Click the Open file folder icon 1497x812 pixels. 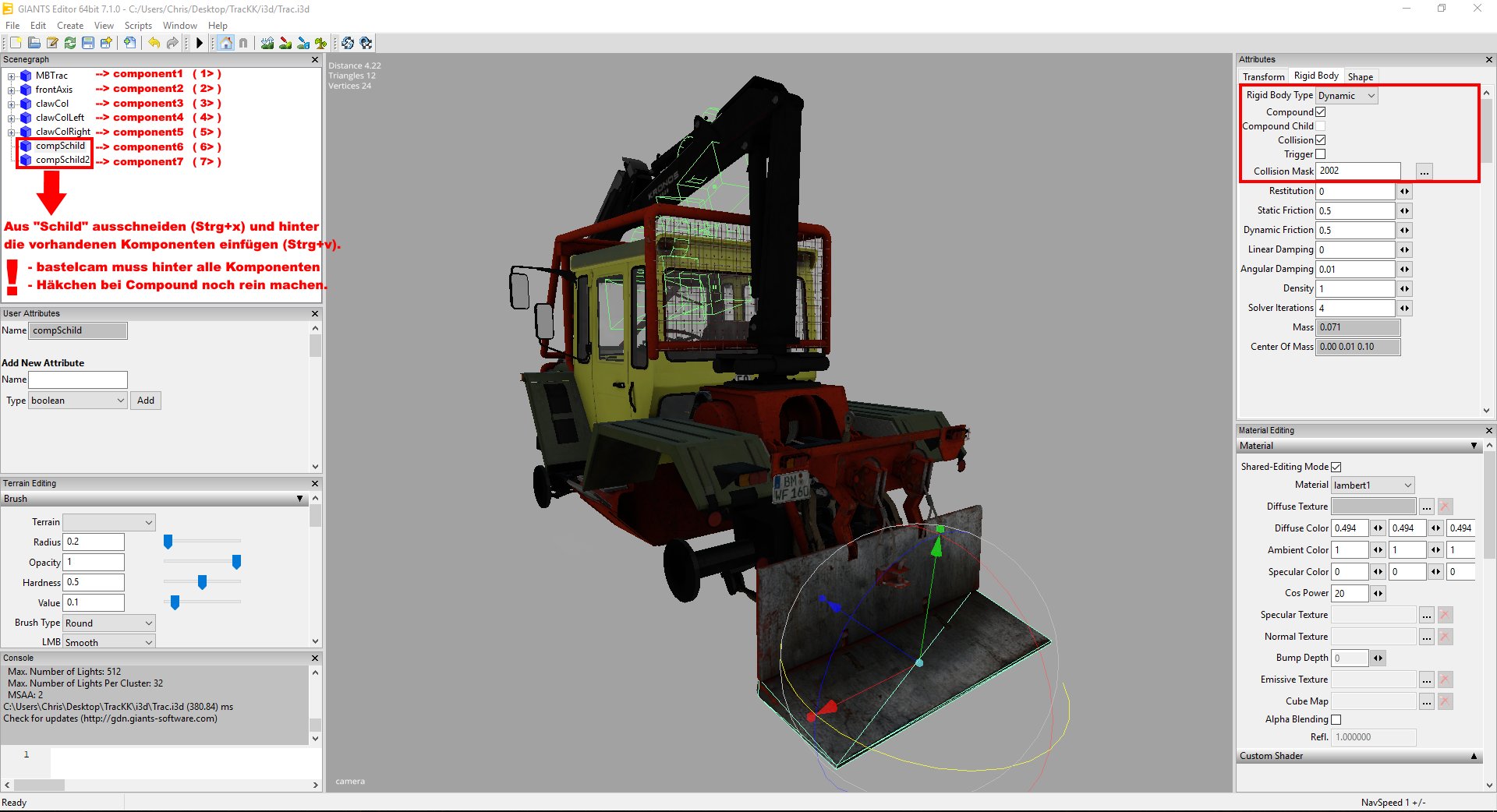[34, 43]
